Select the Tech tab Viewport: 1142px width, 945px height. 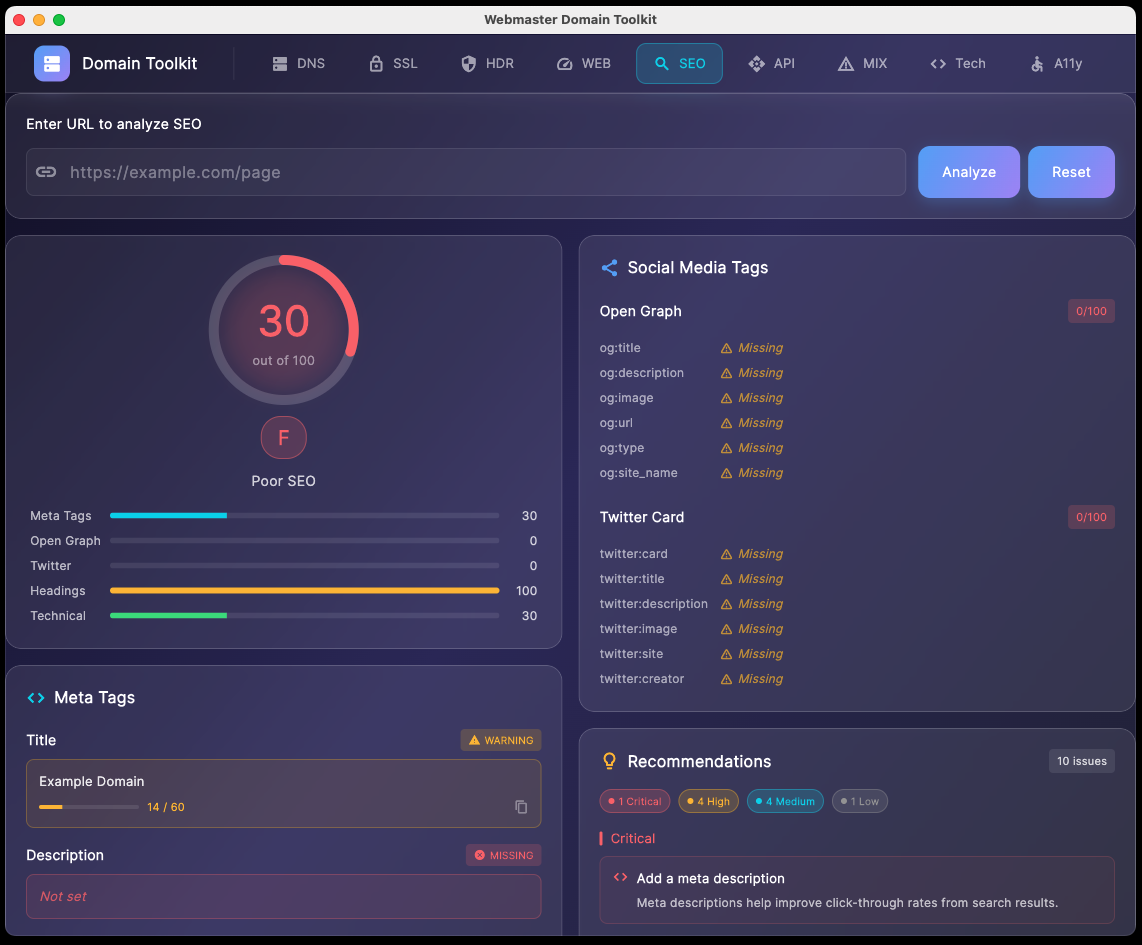point(958,63)
